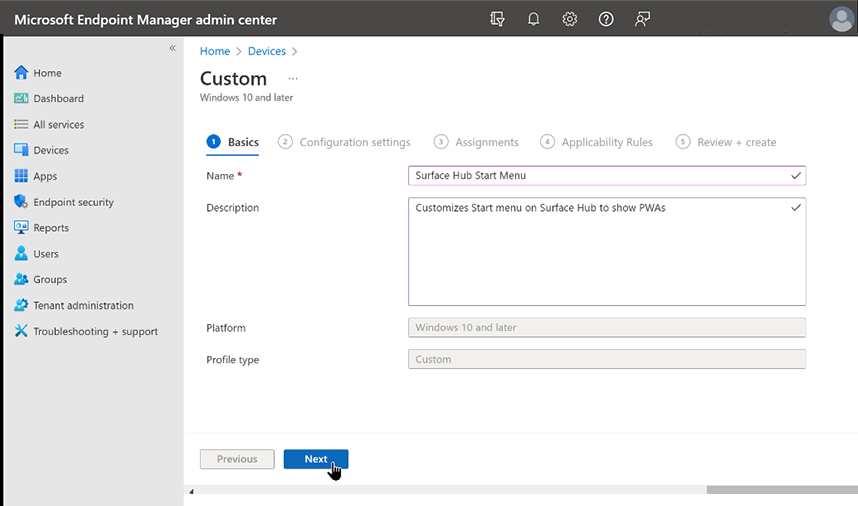Viewport: 858px width, 506px height.
Task: Click the Name input field
Action: [606, 176]
